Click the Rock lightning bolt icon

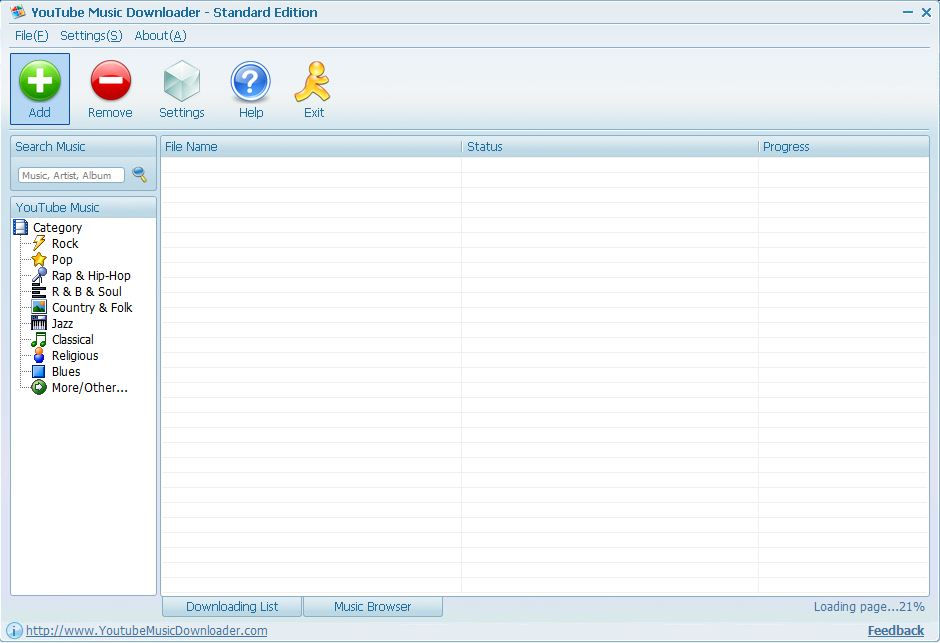[x=39, y=243]
